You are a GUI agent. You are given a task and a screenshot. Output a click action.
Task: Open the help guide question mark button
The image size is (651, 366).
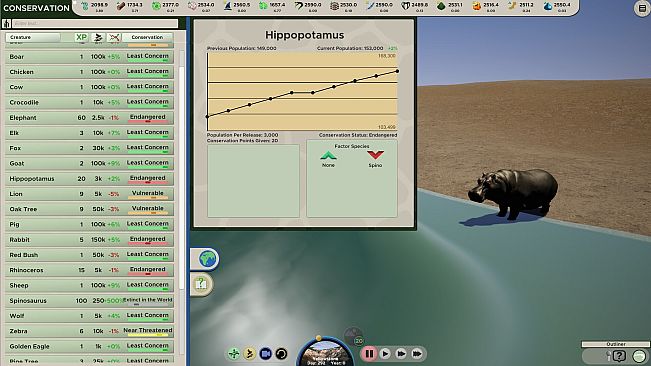(201, 284)
